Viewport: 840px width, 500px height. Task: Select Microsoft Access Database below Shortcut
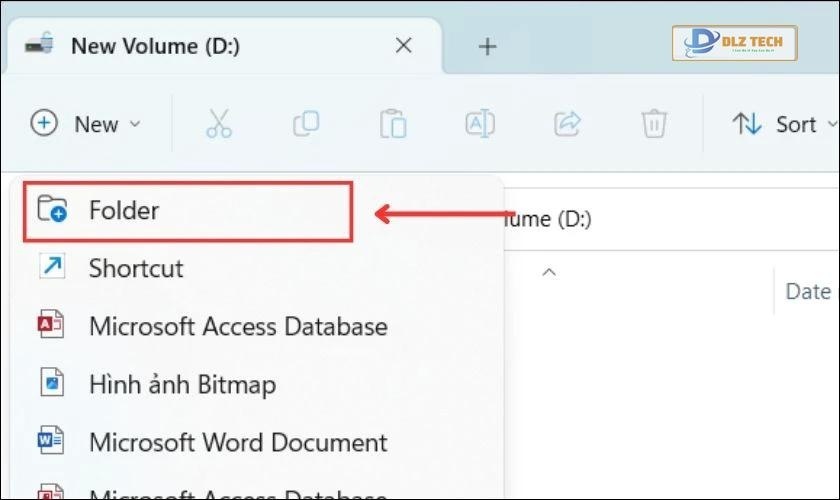tap(237, 326)
